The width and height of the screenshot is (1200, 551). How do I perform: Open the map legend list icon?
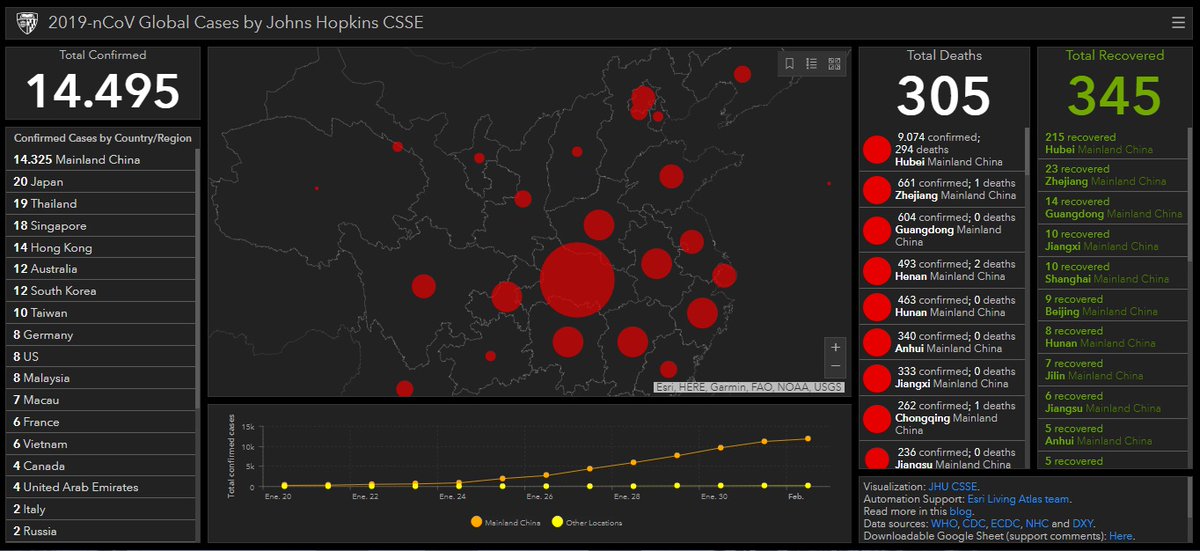click(812, 64)
